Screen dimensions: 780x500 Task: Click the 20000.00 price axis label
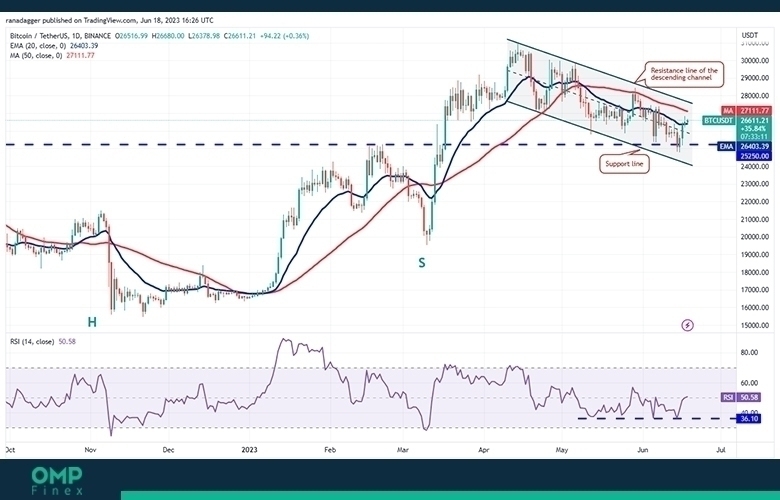click(x=755, y=237)
